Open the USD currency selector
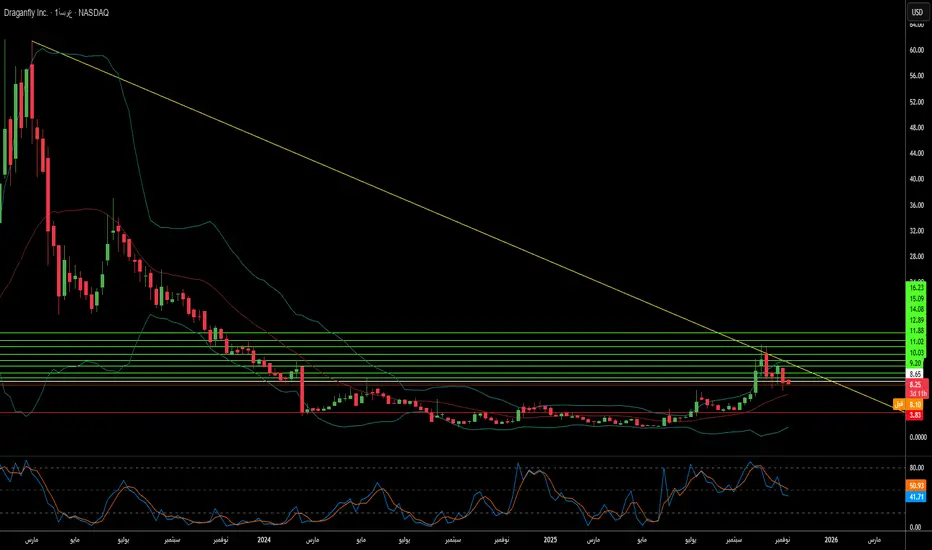 tap(914, 12)
